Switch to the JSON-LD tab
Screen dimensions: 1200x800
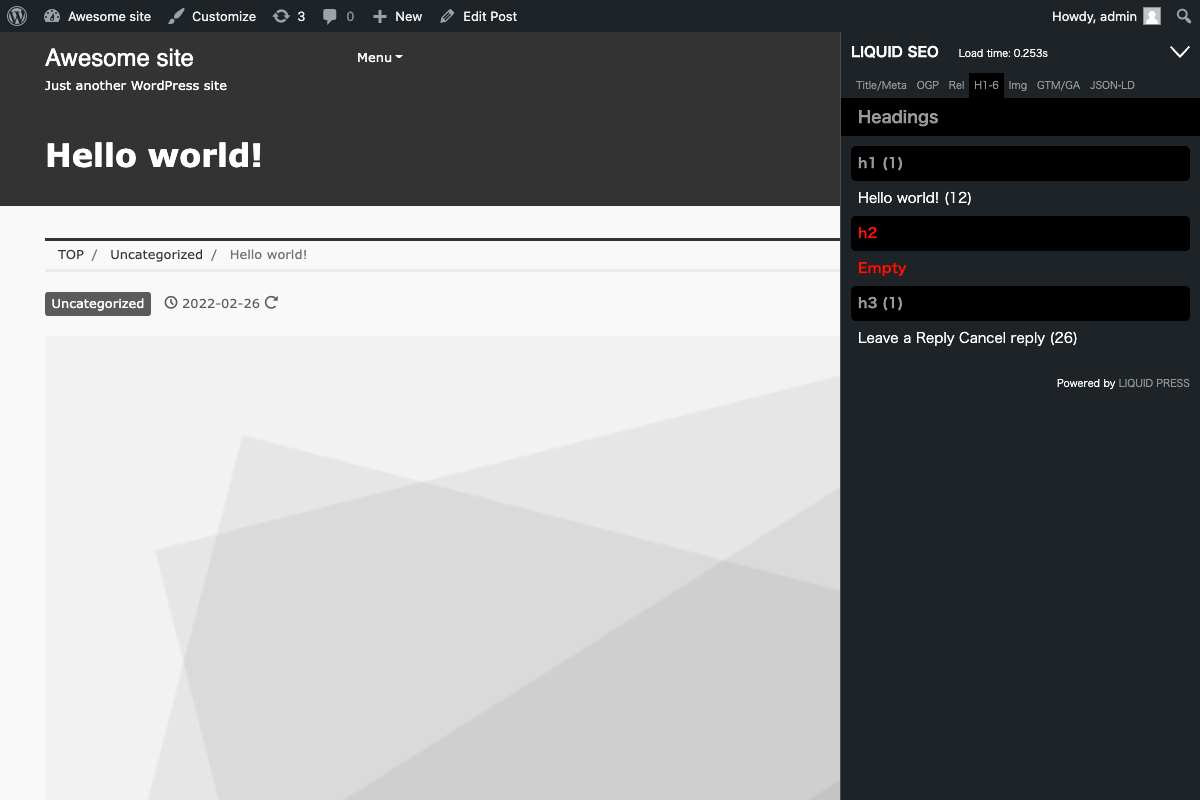1112,86
